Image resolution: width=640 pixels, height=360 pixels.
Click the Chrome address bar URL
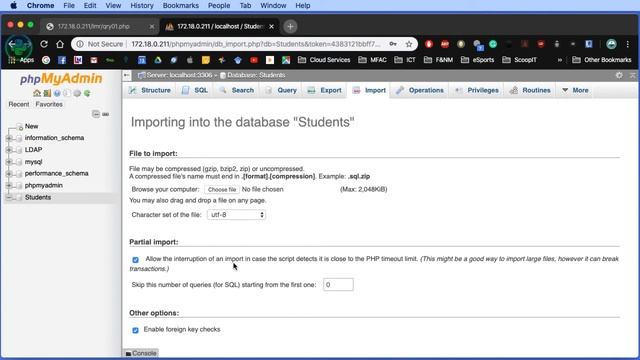click(256, 44)
